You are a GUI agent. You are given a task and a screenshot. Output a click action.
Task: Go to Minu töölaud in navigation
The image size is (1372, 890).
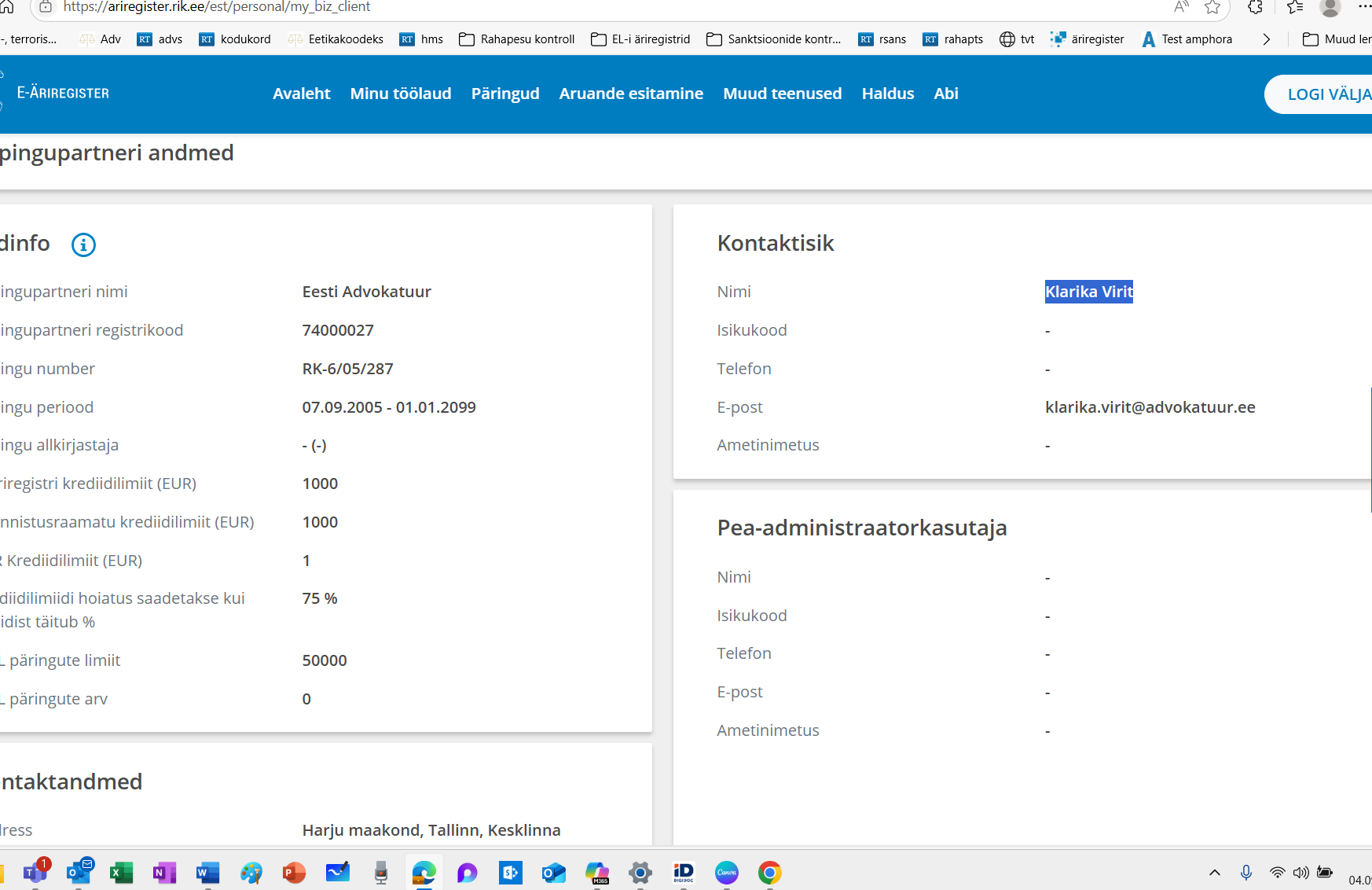[x=401, y=94]
